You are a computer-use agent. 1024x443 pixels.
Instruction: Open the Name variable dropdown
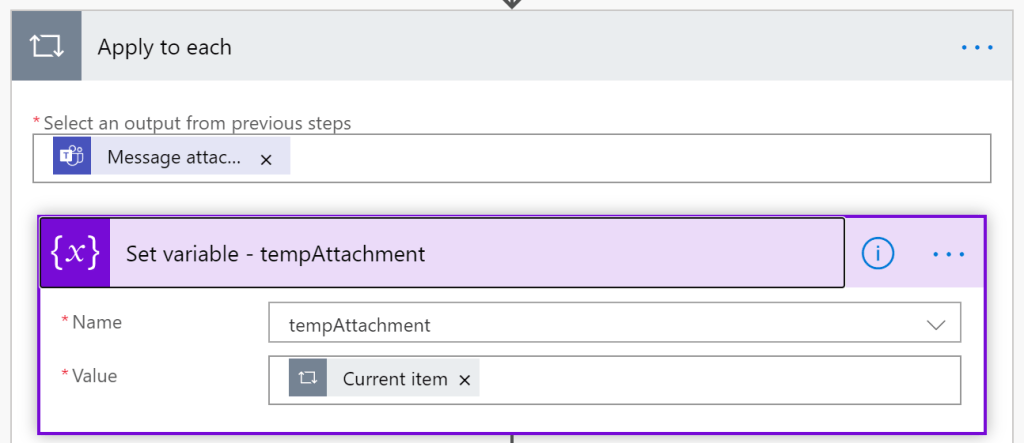pos(600,325)
